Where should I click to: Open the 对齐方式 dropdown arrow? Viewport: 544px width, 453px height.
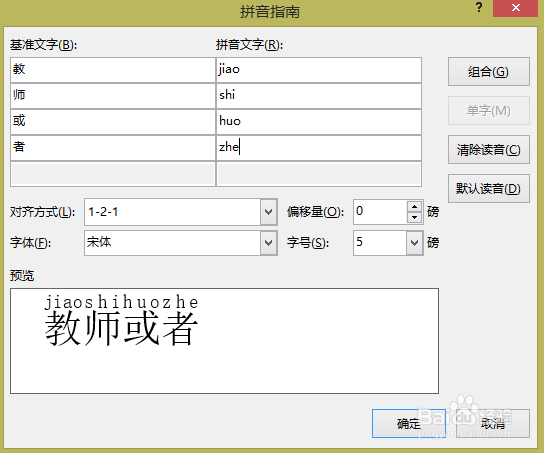click(269, 212)
